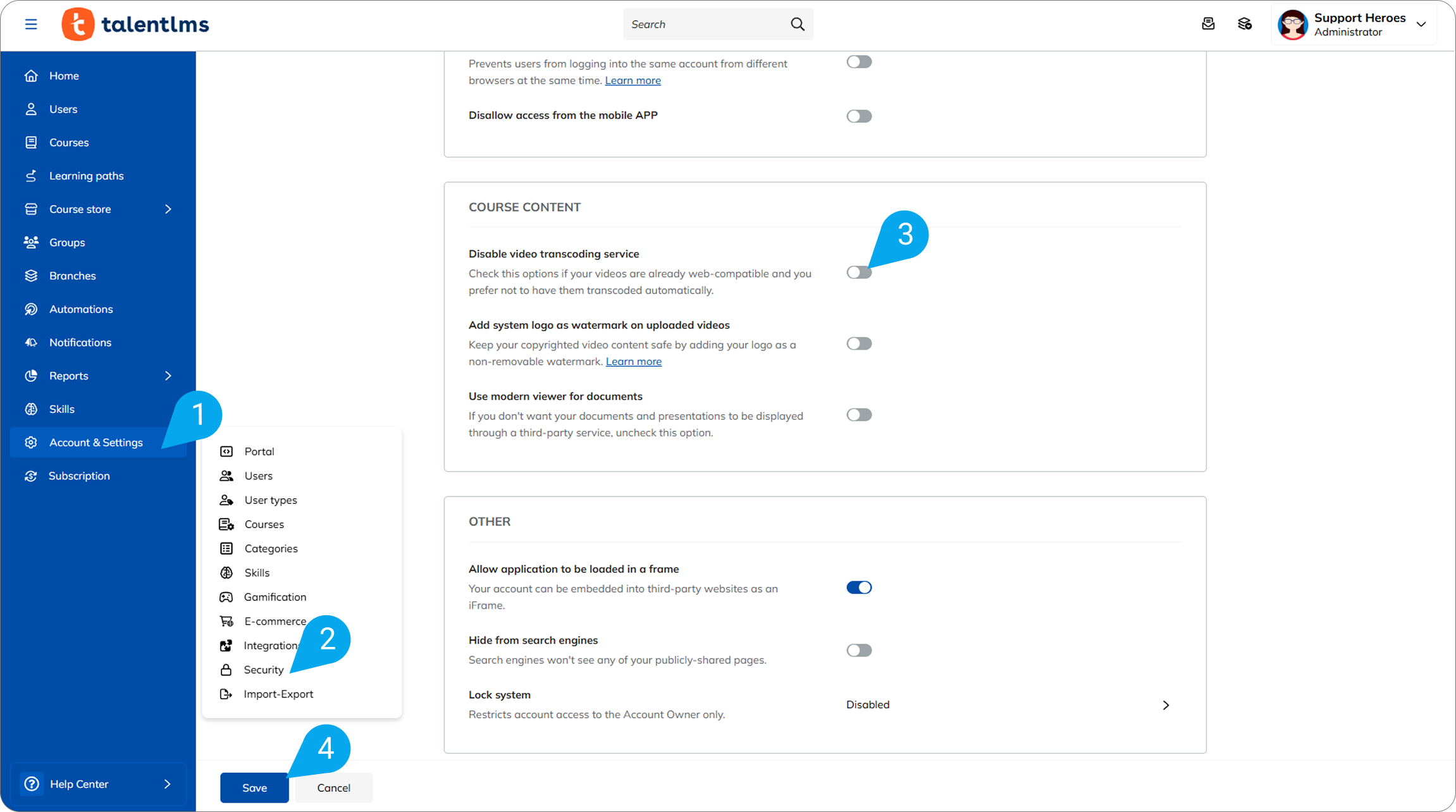Click Help Center question mark icon

tap(32, 784)
